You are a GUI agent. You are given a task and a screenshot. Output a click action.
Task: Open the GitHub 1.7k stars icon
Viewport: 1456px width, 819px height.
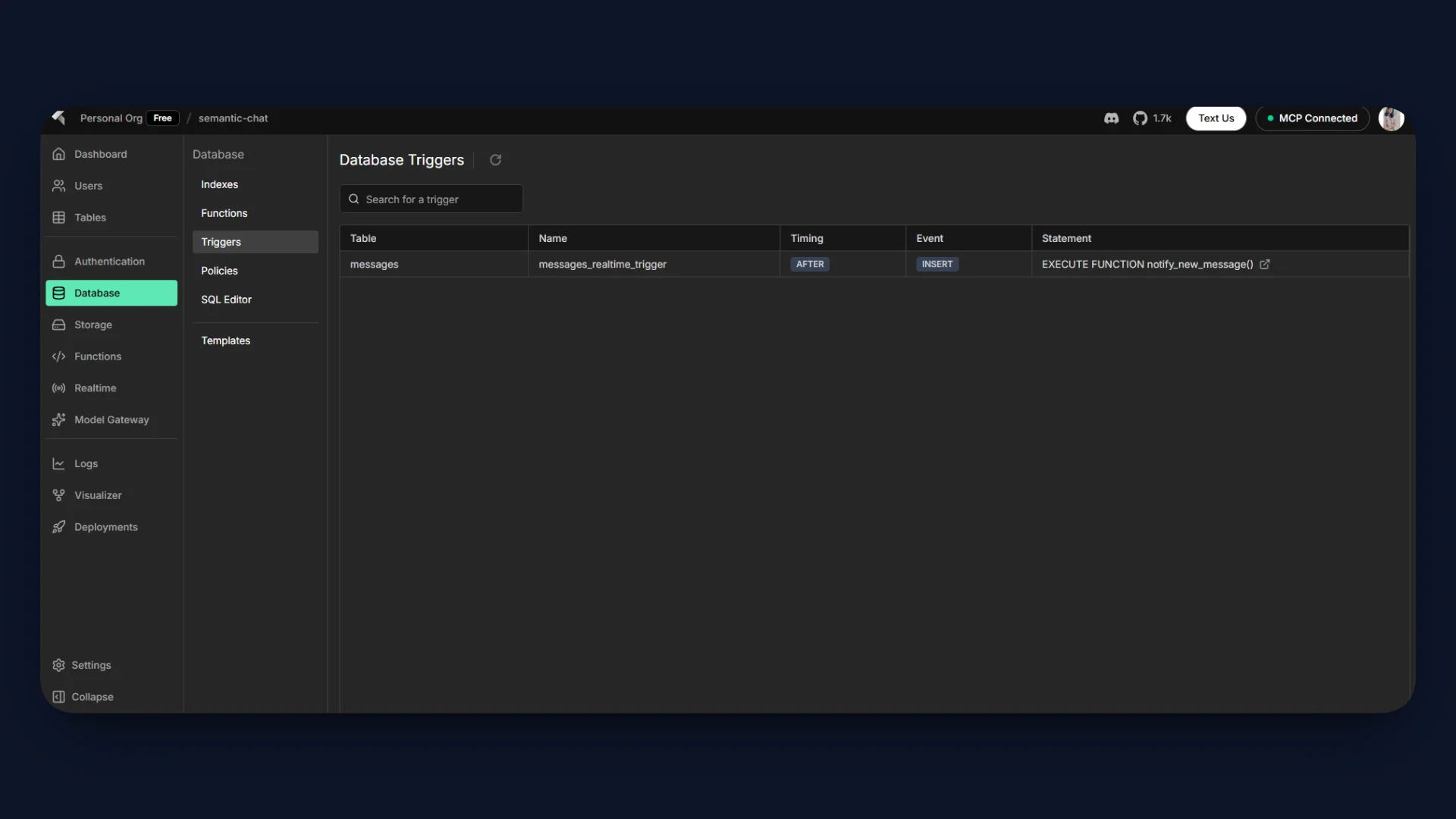[x=1151, y=118]
